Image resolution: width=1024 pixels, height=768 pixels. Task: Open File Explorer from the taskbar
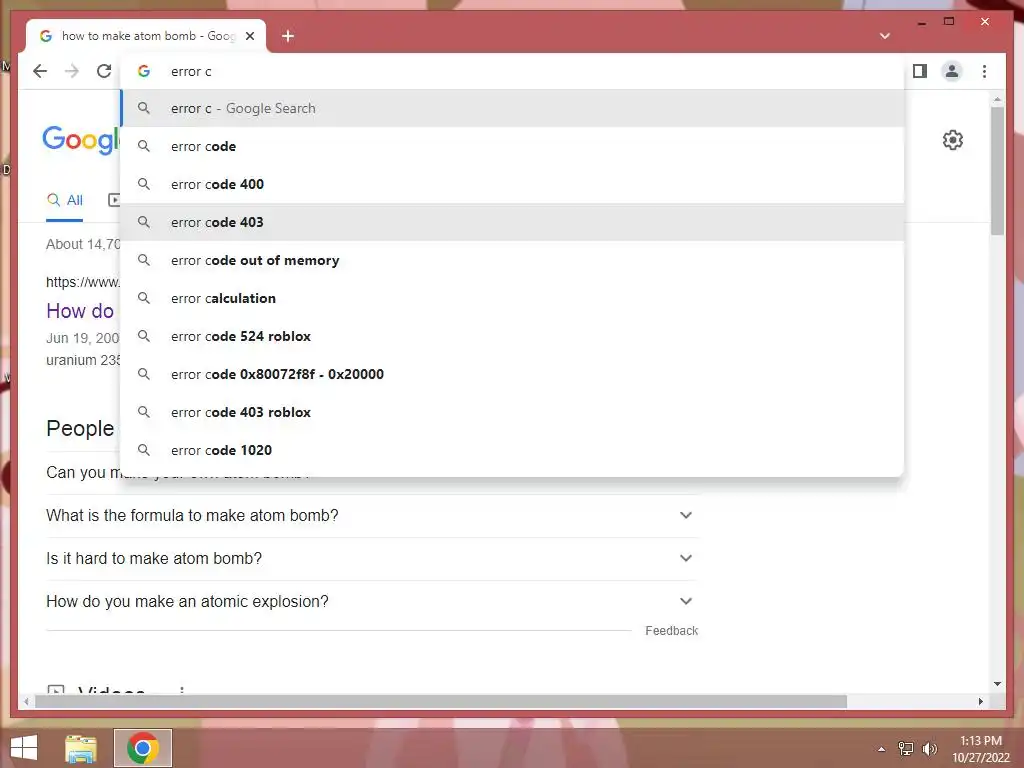coord(81,748)
